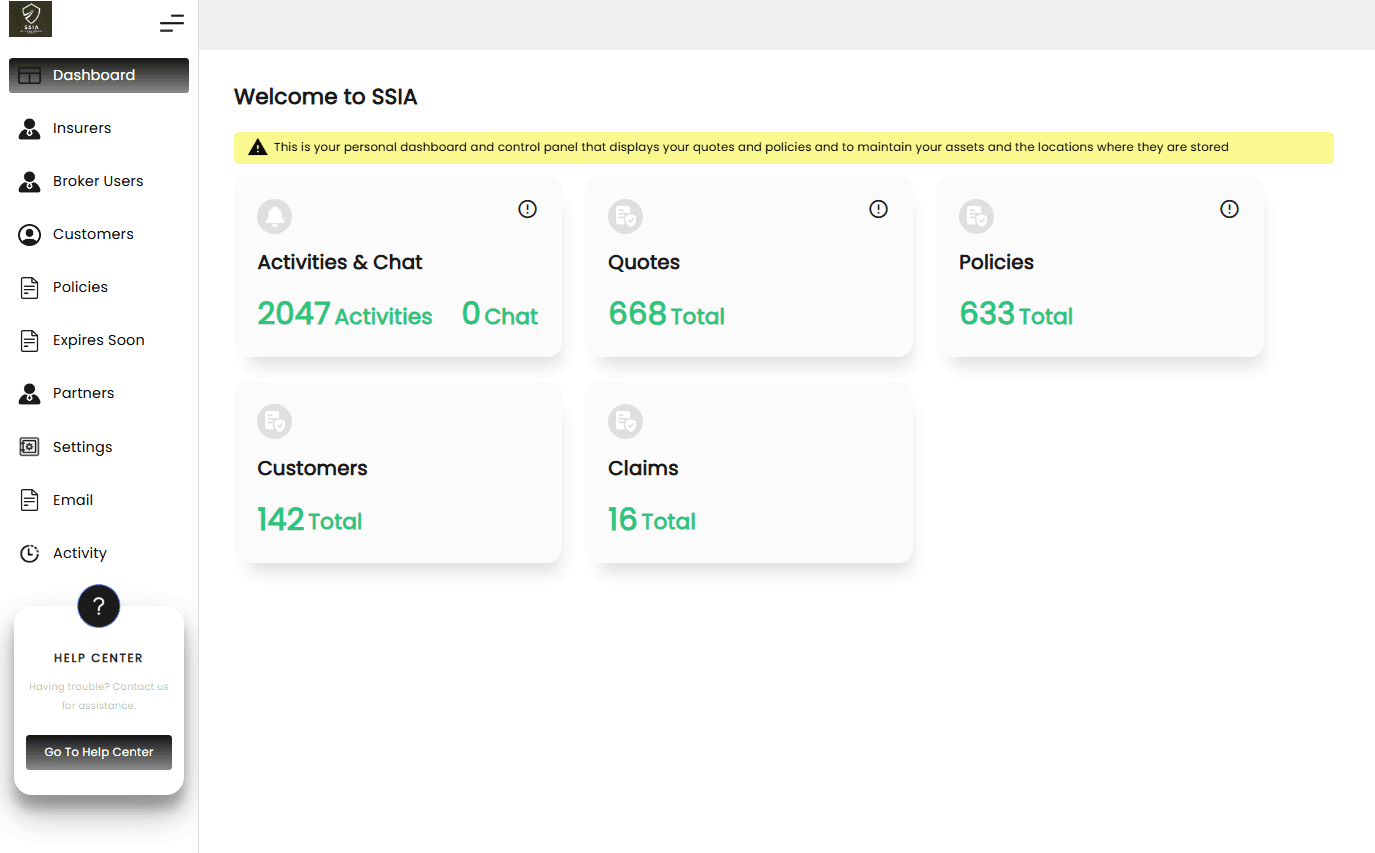Open Settings from the sidebar

tap(82, 447)
